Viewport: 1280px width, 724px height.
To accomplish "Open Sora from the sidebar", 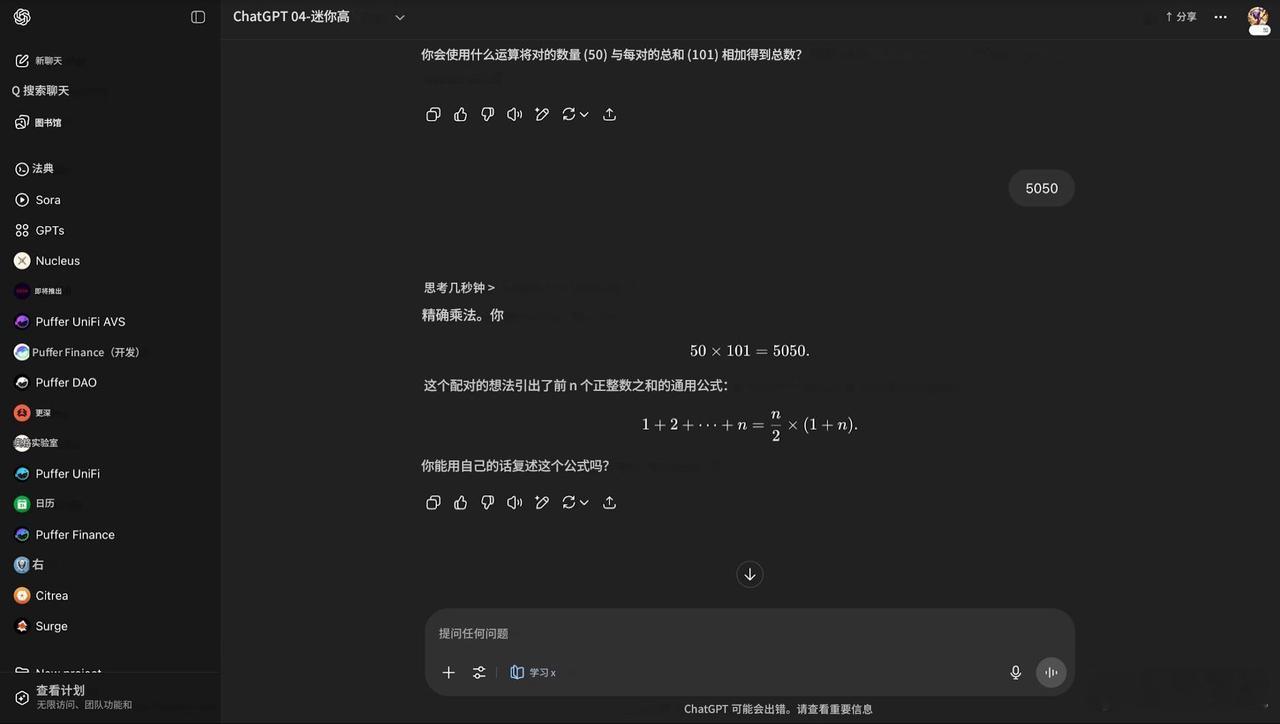I will point(40,200).
